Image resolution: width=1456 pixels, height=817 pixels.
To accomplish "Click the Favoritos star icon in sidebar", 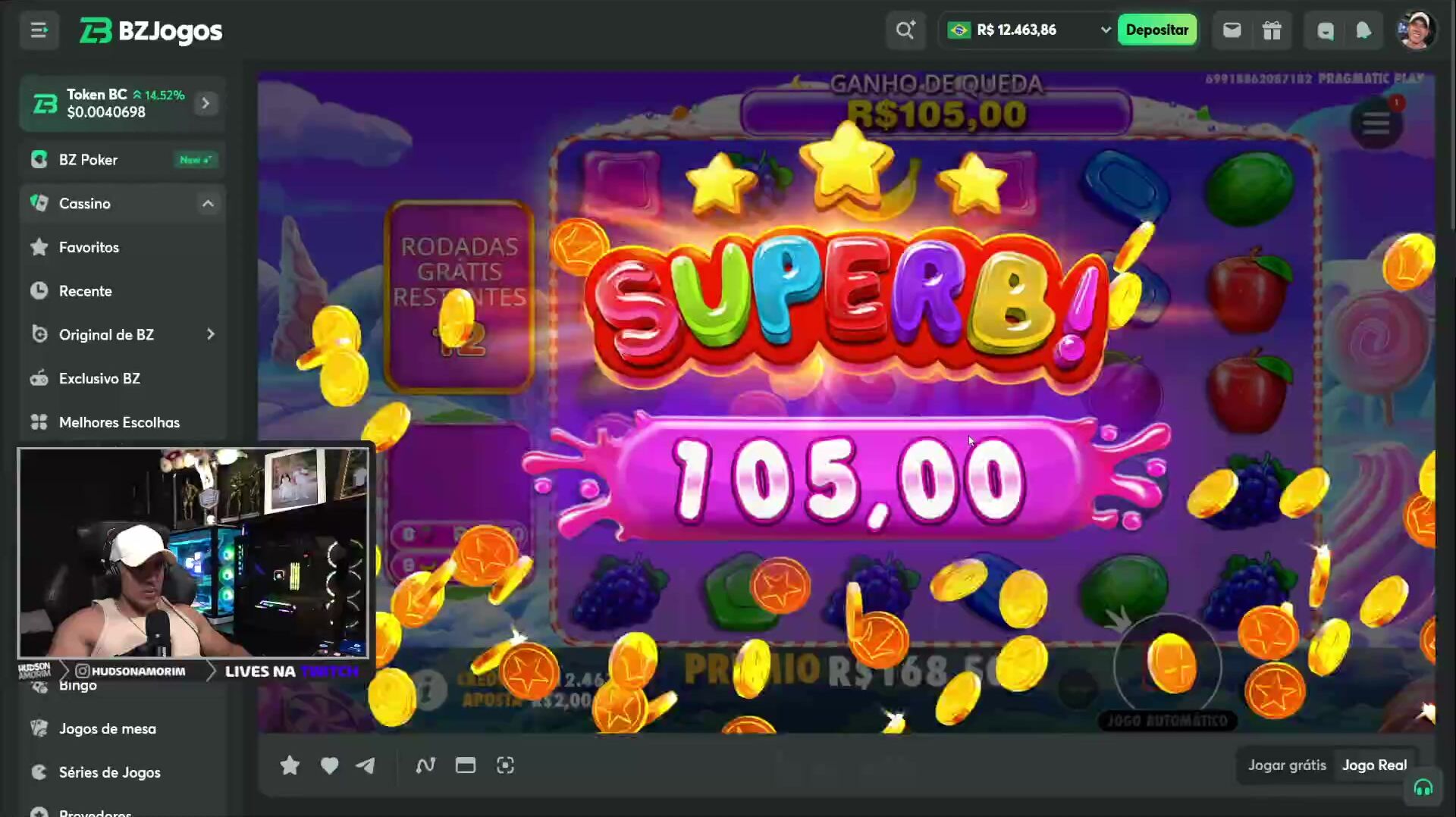I will 39,247.
